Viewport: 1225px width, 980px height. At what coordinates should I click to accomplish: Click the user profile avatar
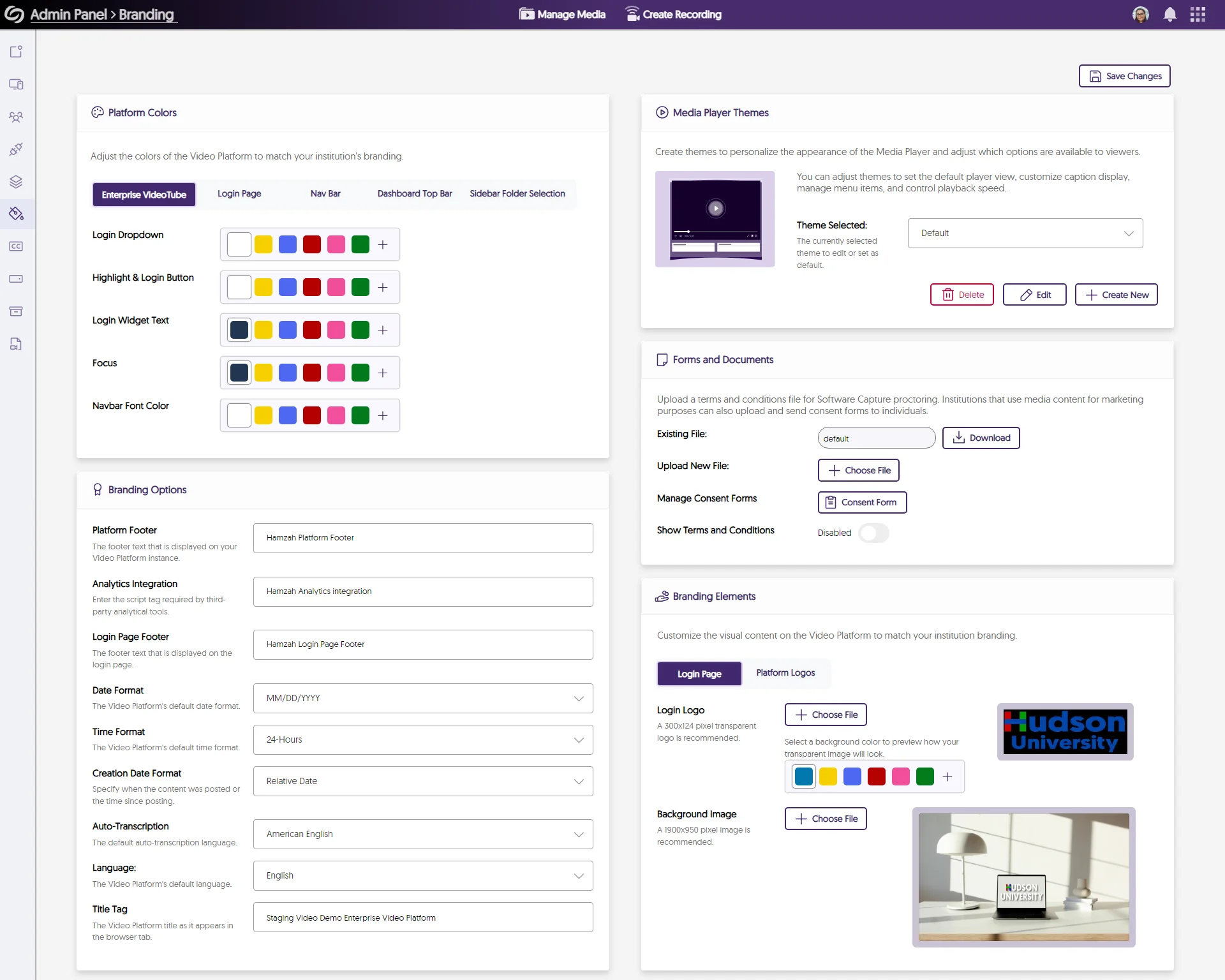pos(1141,15)
